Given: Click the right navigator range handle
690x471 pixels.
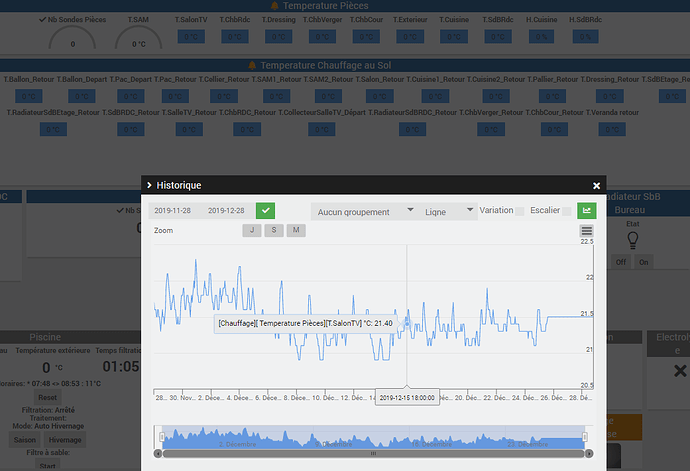Looking at the screenshot, I should pyautogui.click(x=585, y=437).
